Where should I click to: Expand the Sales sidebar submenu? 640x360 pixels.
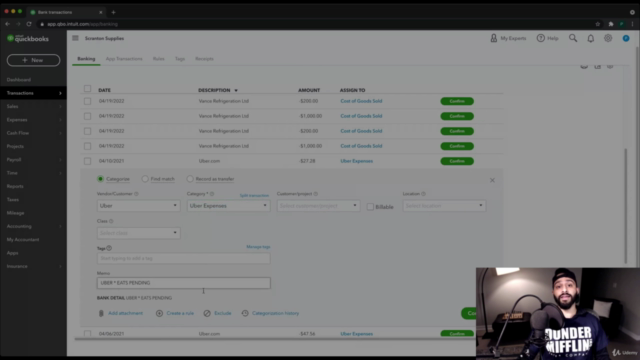click(60, 107)
